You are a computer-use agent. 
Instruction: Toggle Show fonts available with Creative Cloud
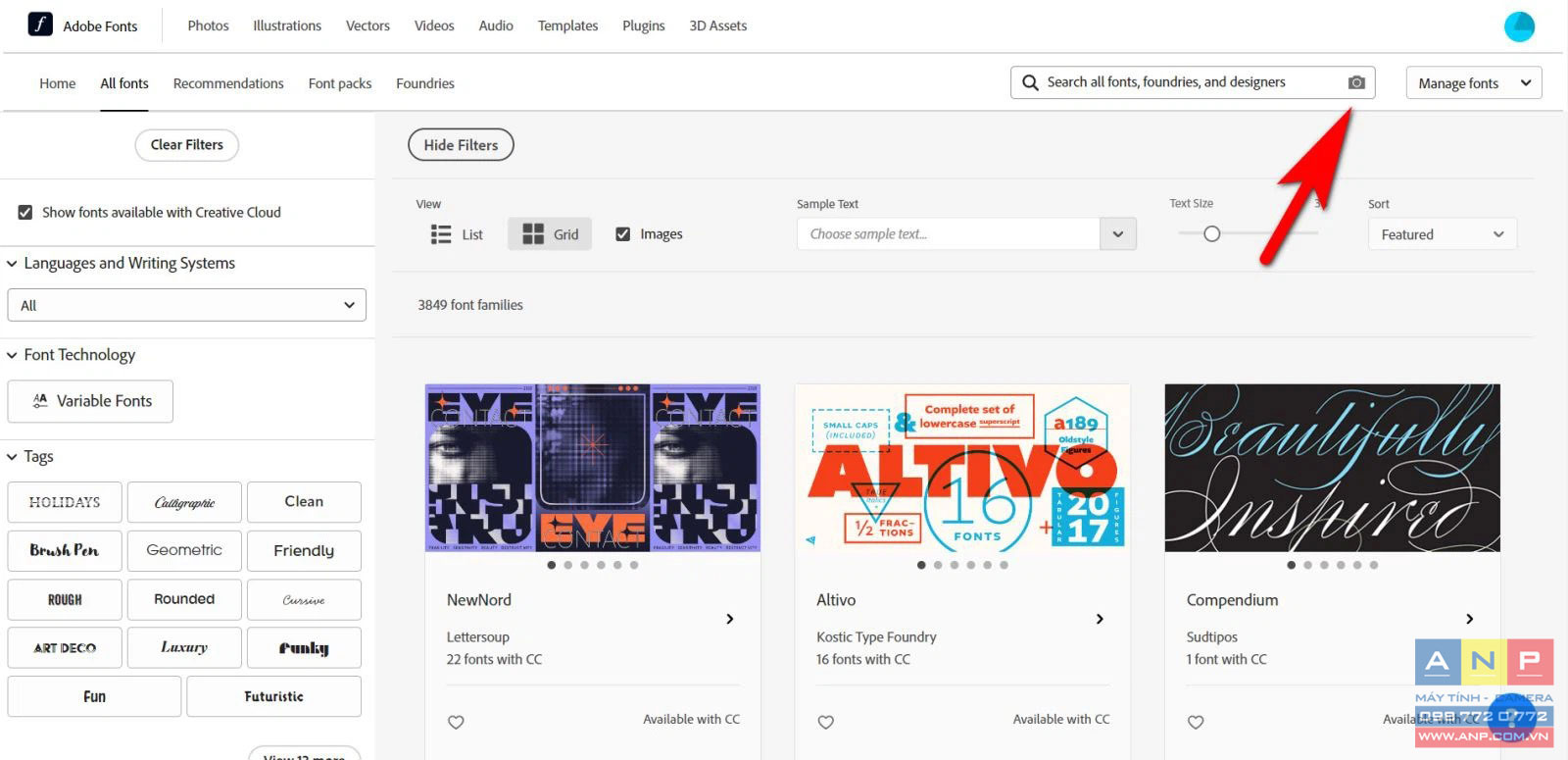[x=25, y=212]
